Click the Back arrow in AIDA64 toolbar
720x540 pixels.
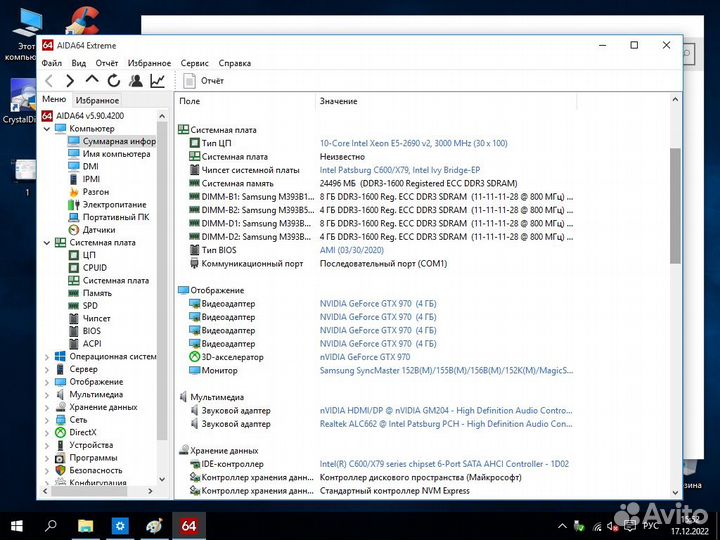49,81
